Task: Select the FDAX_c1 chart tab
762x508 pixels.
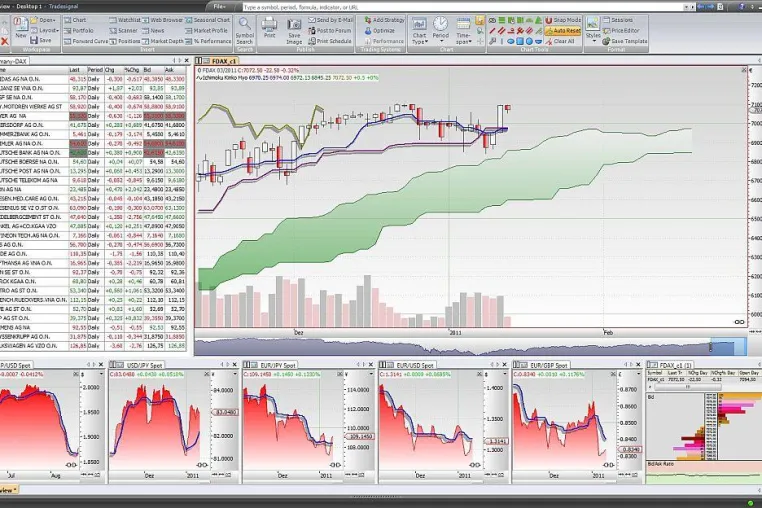Action: (217, 61)
